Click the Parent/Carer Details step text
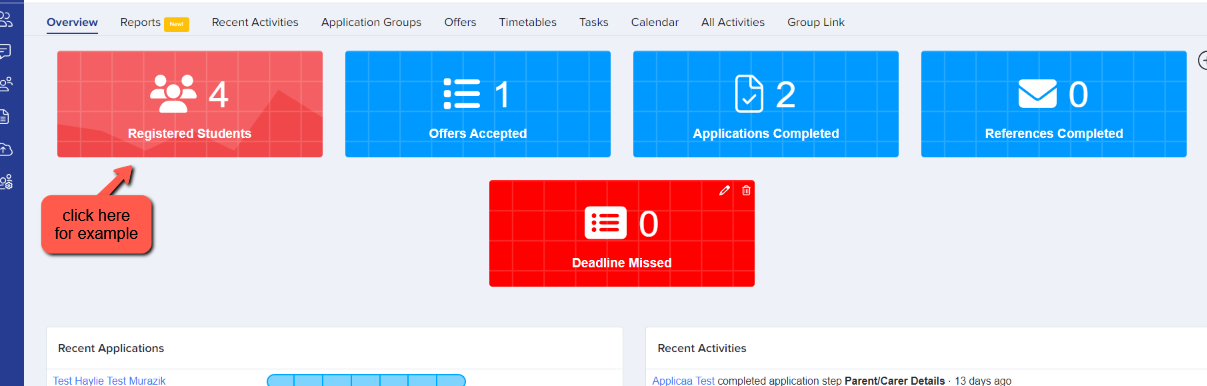The width and height of the screenshot is (1207, 386). coord(894,381)
